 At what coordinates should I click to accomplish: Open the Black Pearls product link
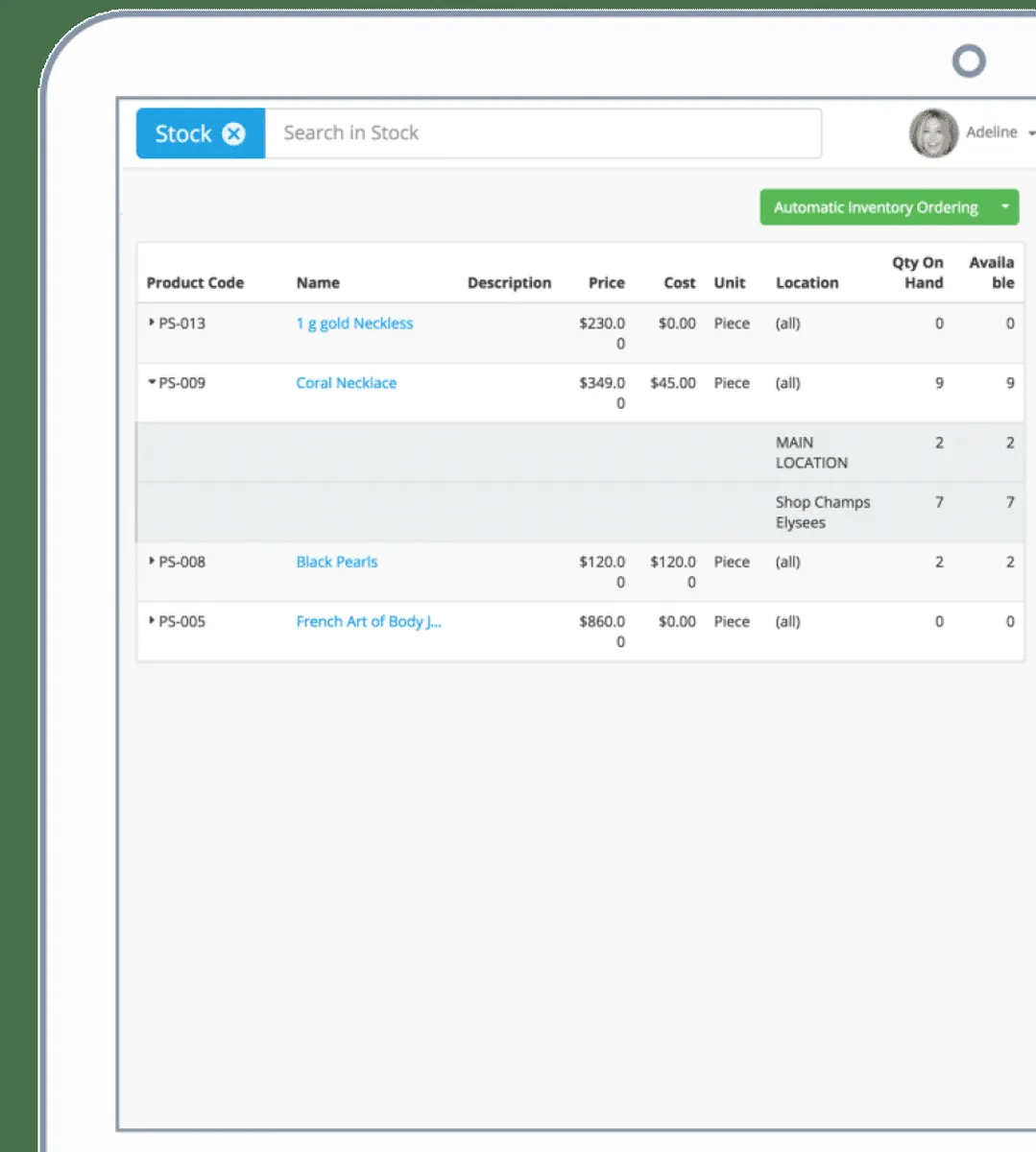pyautogui.click(x=336, y=562)
